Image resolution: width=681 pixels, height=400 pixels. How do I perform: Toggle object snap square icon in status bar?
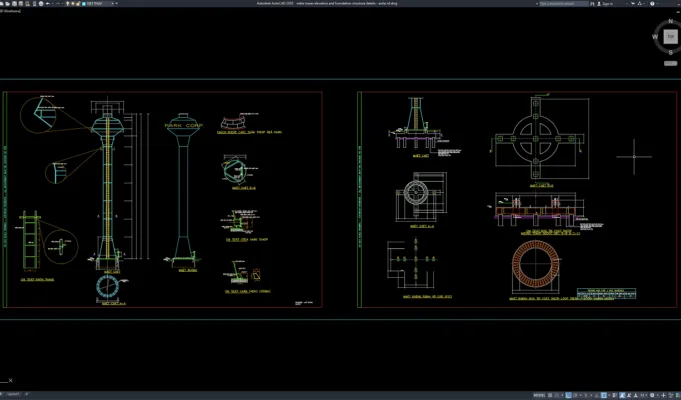(604, 395)
